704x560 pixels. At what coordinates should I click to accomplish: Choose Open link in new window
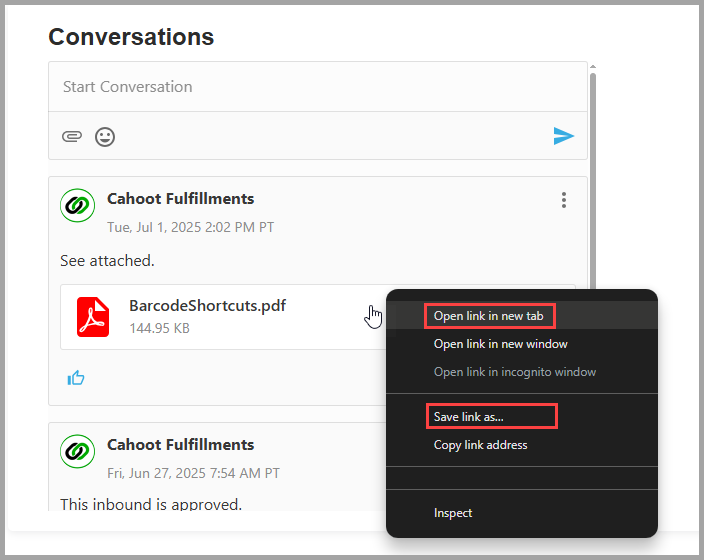pos(501,344)
